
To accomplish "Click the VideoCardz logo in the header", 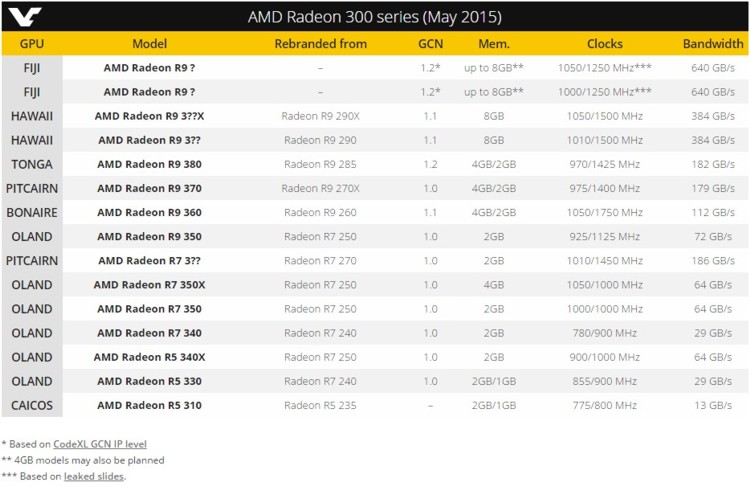I will [24, 17].
